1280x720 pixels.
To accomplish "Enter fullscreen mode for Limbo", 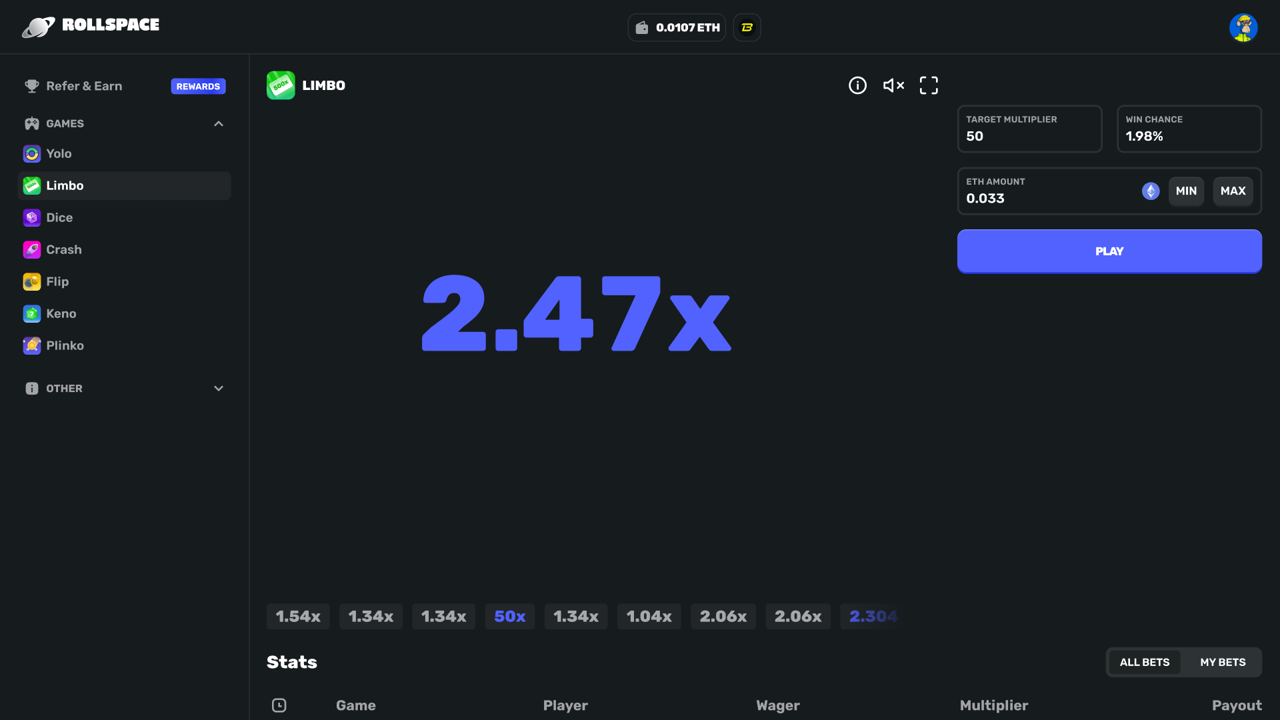I will [929, 86].
